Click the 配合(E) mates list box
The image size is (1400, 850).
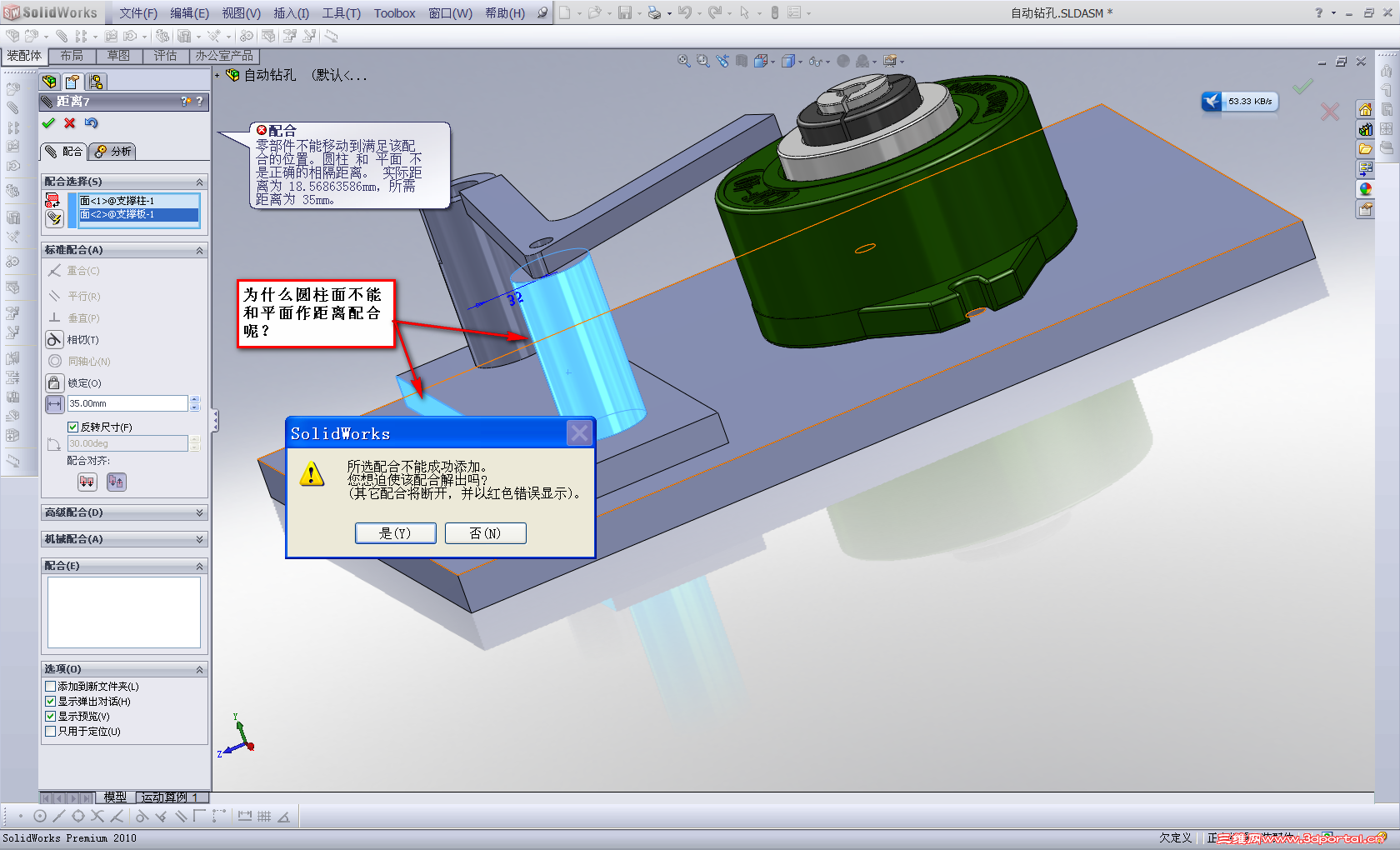coord(124,612)
